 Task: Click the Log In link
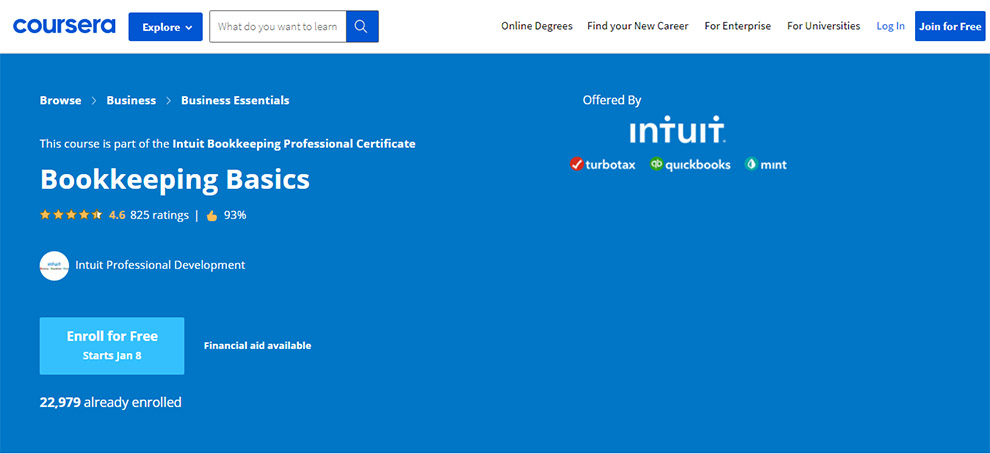point(890,26)
